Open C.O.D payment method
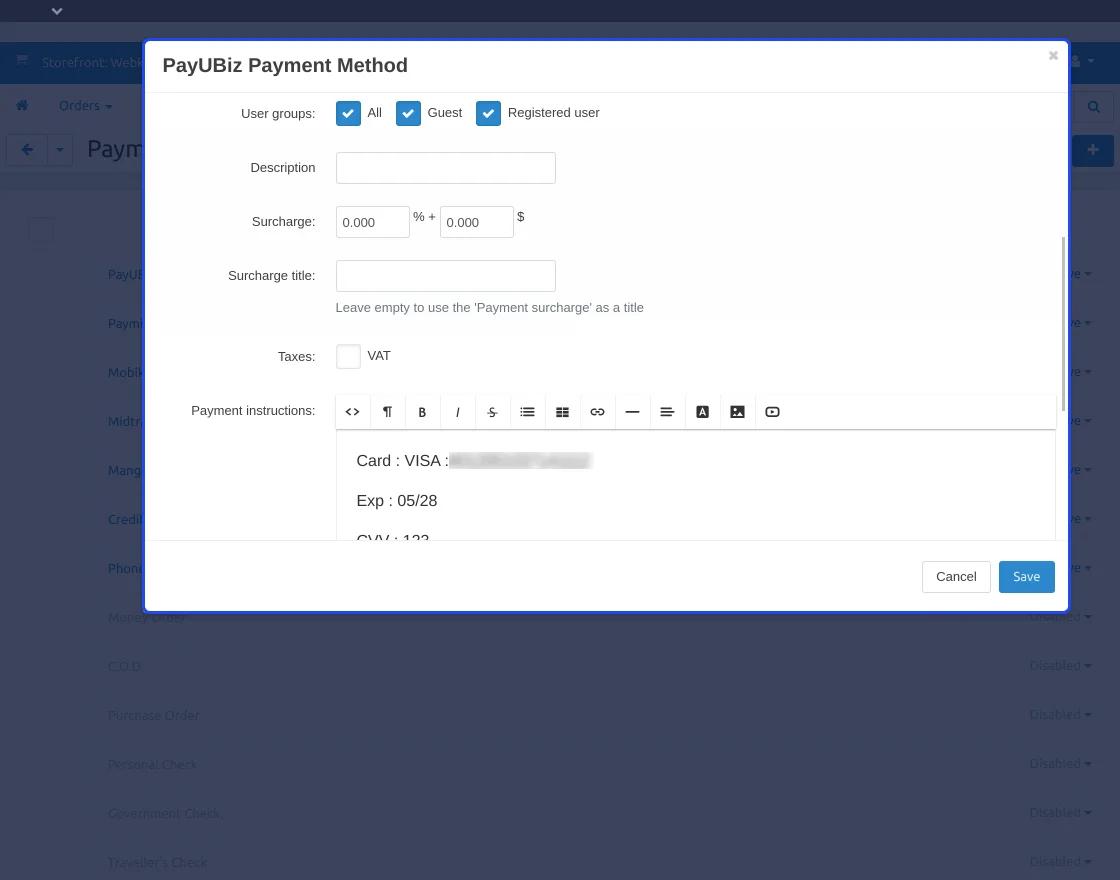 (124, 666)
